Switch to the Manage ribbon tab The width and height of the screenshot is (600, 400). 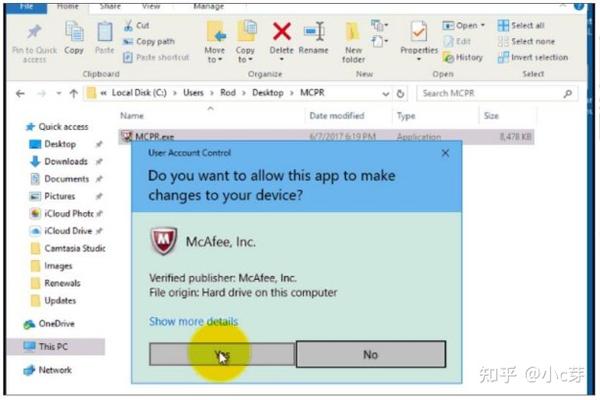tap(208, 7)
